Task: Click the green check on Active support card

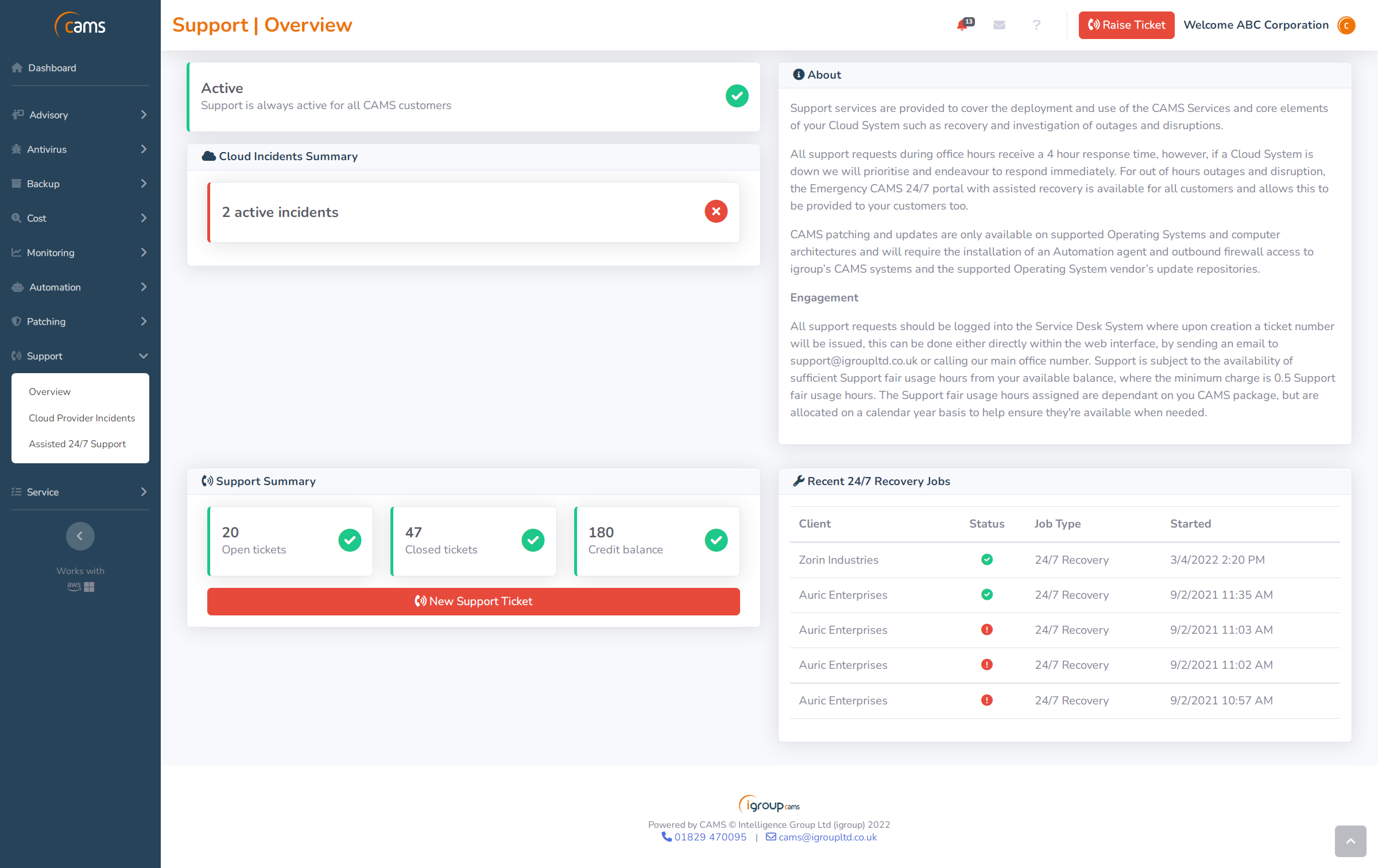Action: pyautogui.click(x=737, y=96)
